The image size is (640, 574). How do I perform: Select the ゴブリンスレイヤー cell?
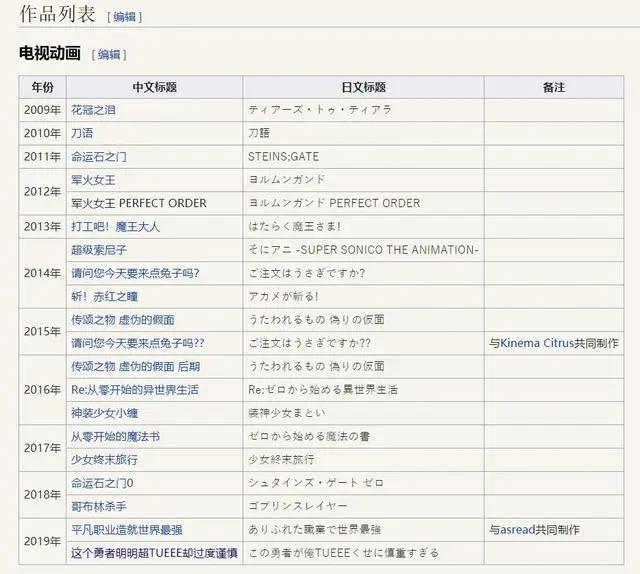tap(364, 507)
